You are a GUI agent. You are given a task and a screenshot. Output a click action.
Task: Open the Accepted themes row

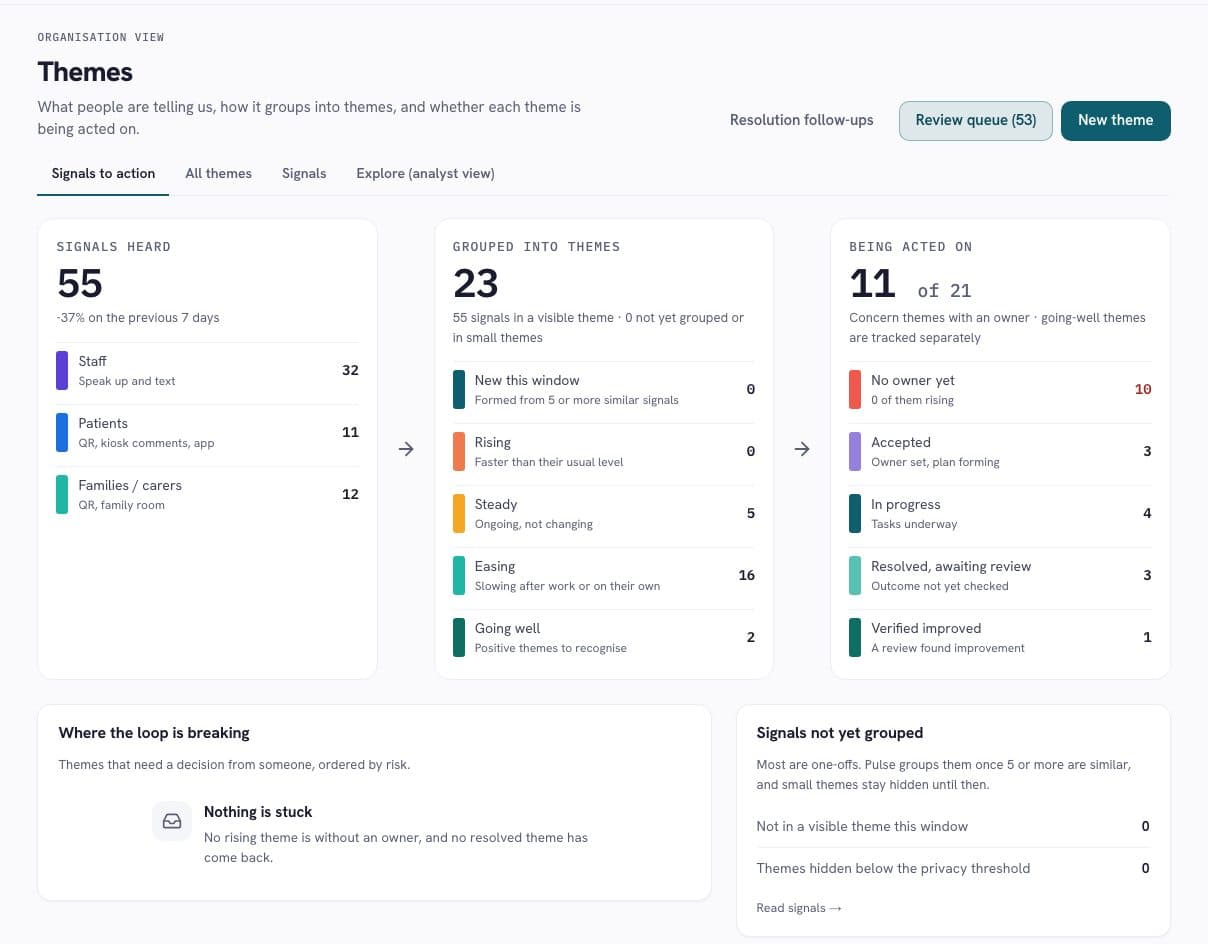(x=1000, y=451)
